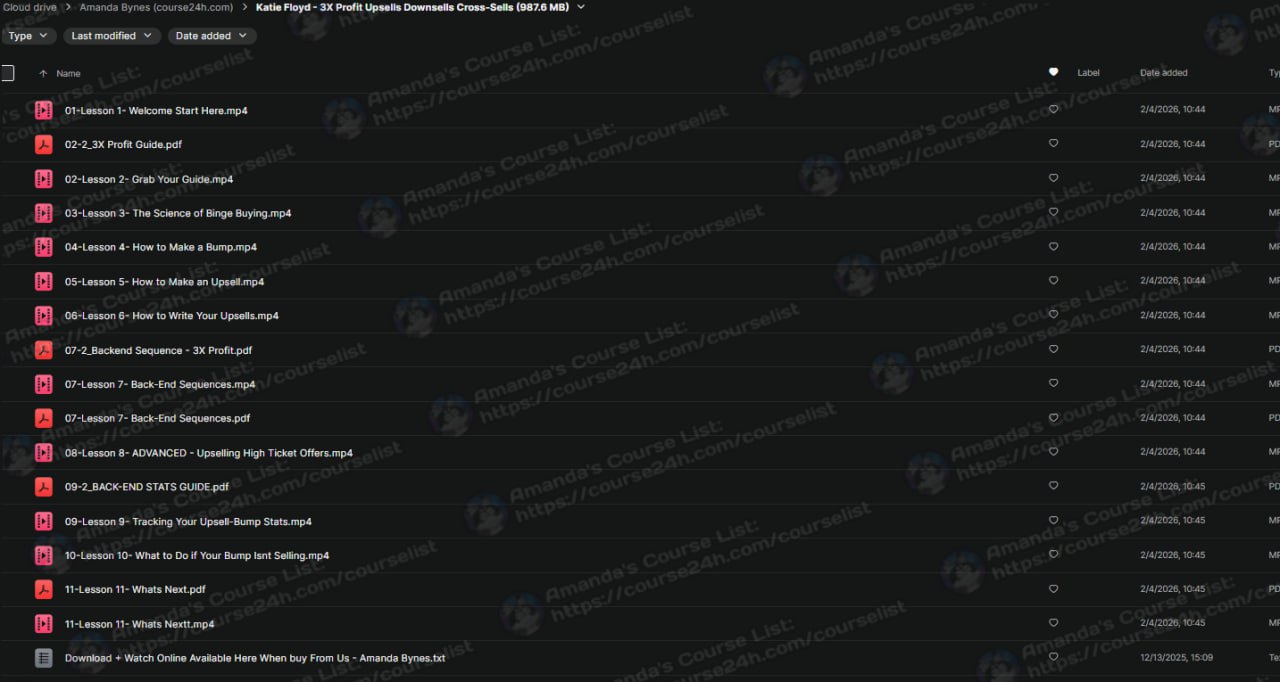Click the PDF icon of 02-2_3X Profit Guide.pdf
The image size is (1280, 682).
[43, 144]
